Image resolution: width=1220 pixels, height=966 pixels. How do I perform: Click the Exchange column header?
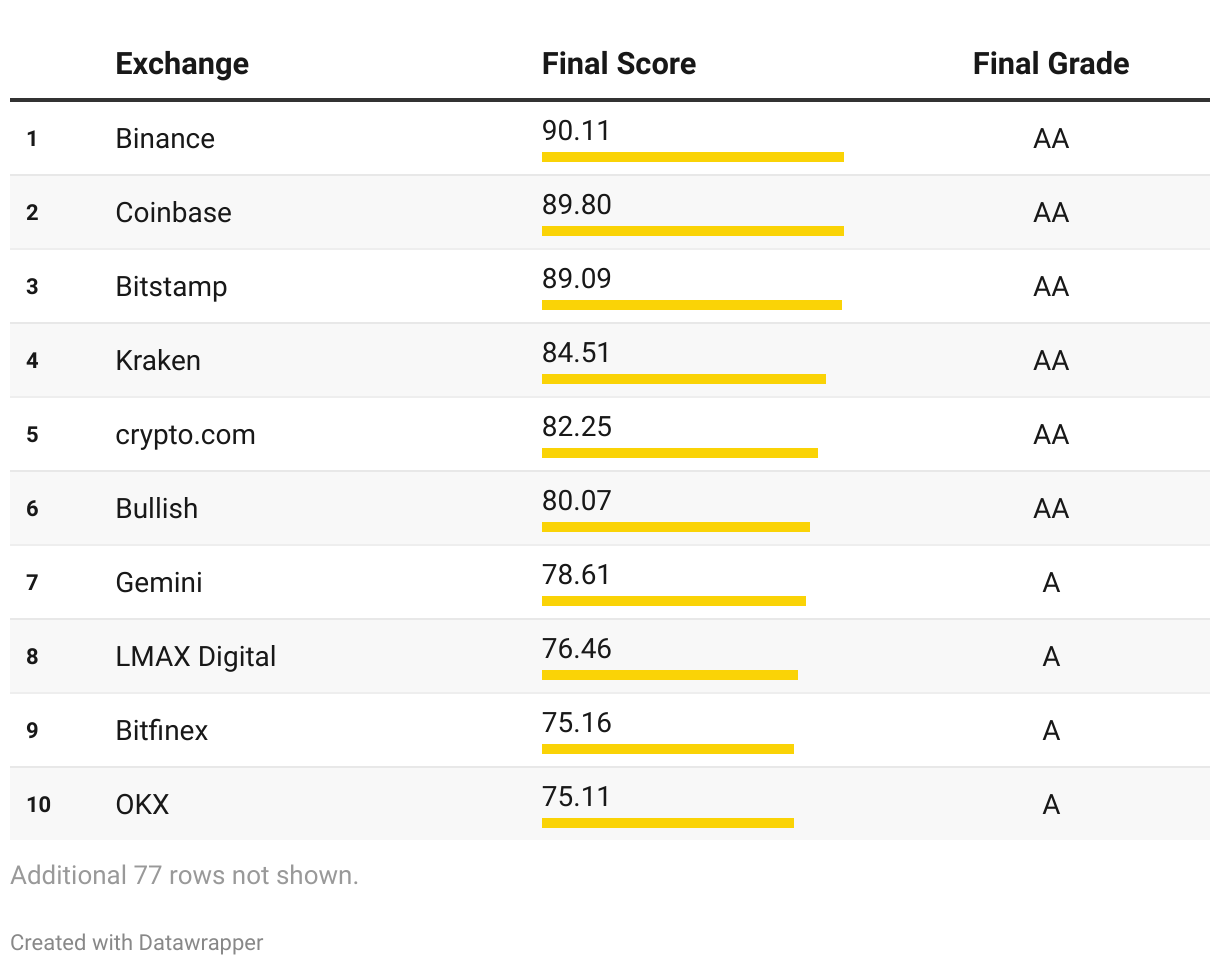tap(182, 64)
